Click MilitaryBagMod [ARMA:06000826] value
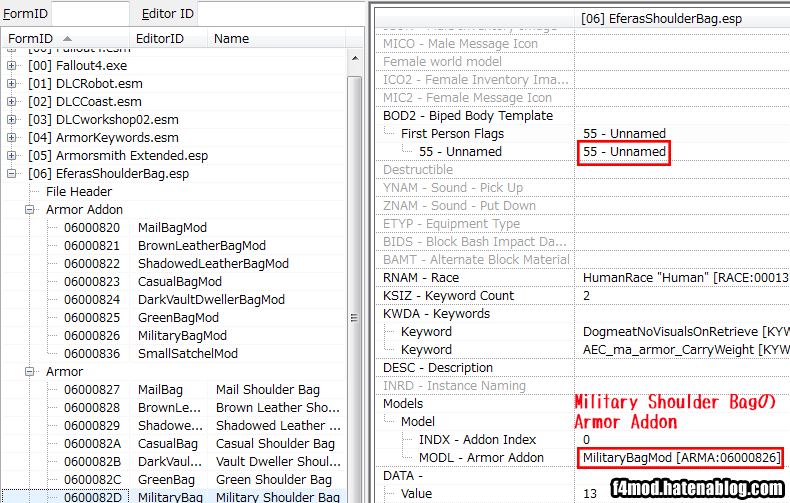This screenshot has width=790, height=503. pyautogui.click(x=681, y=458)
